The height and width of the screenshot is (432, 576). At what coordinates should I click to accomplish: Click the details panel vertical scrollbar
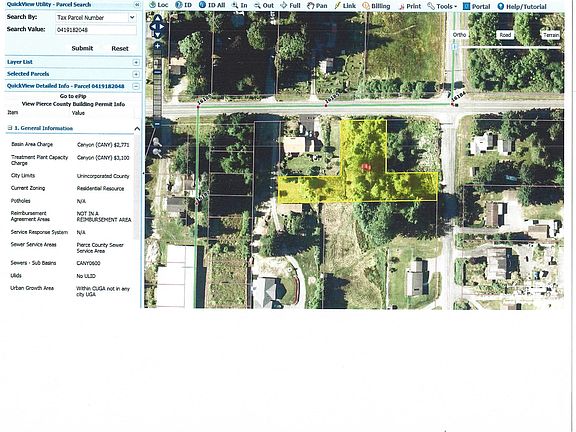tap(137, 187)
